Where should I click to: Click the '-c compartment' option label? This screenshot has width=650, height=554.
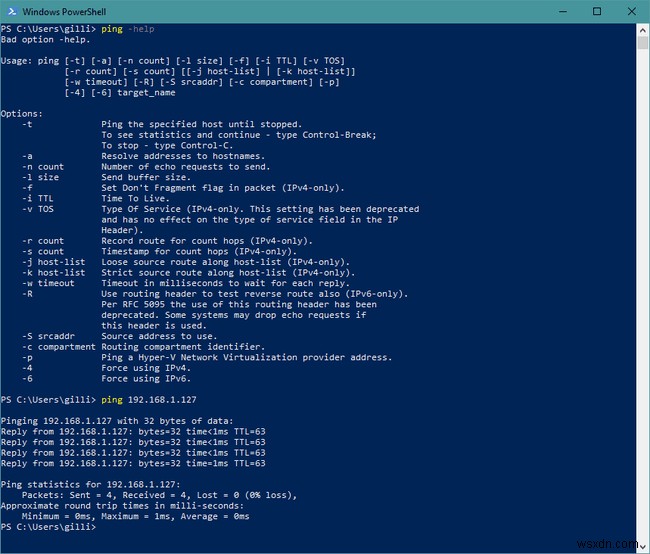(58, 347)
